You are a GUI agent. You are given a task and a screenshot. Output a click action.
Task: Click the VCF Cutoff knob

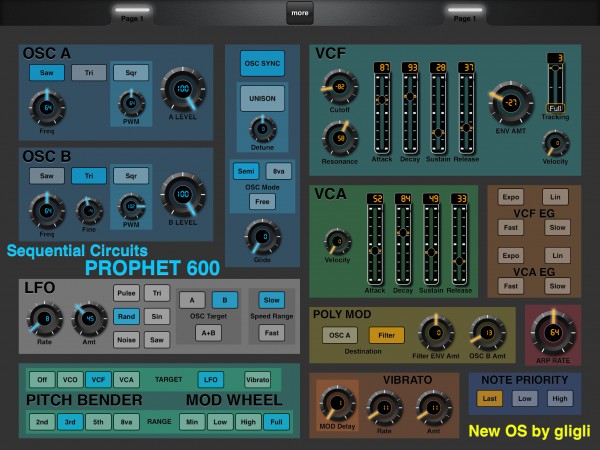click(x=339, y=87)
